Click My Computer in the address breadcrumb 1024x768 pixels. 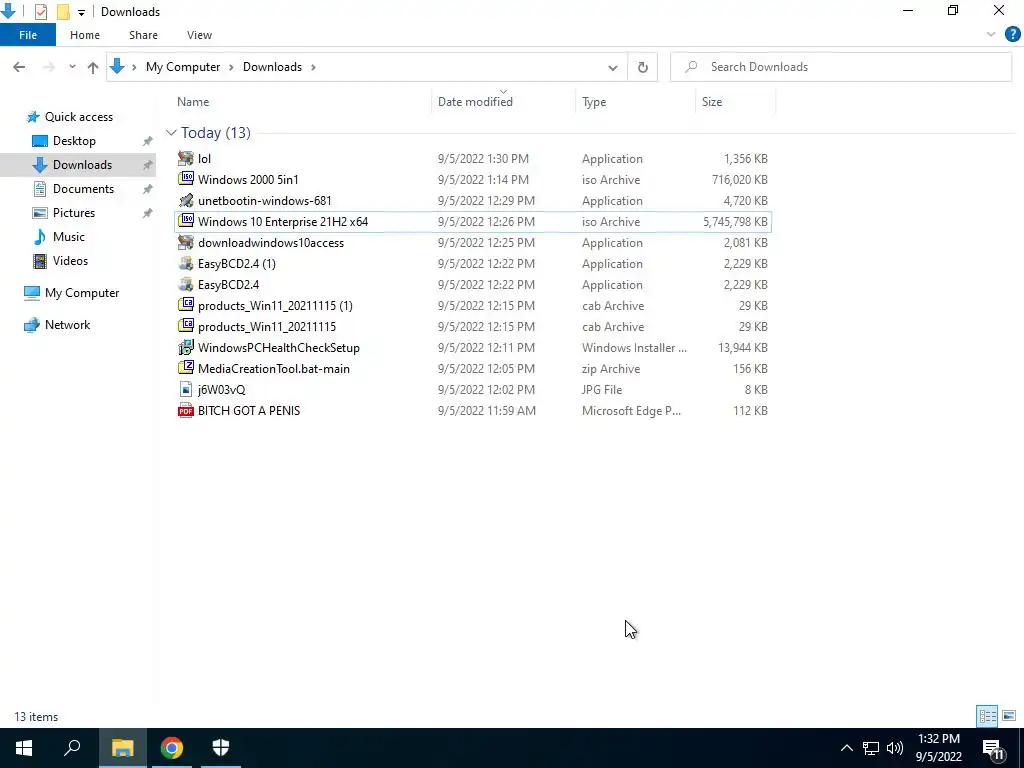coord(183,67)
